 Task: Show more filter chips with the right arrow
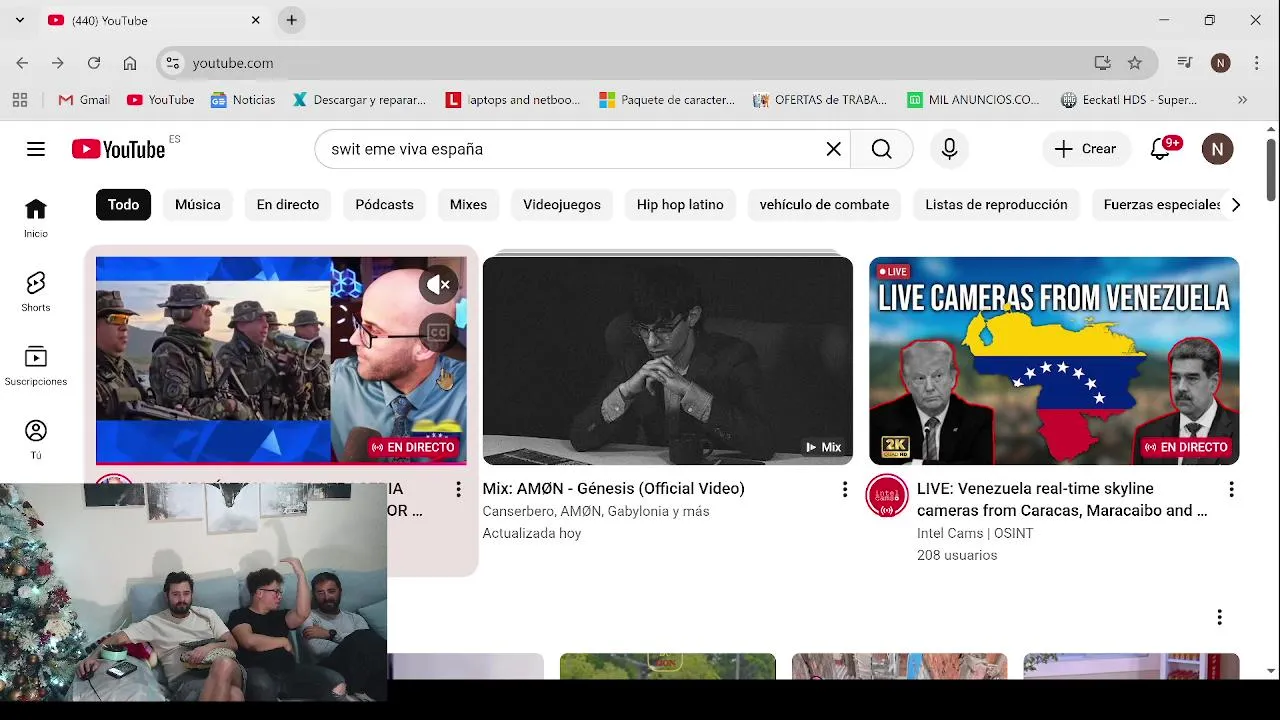click(1236, 205)
